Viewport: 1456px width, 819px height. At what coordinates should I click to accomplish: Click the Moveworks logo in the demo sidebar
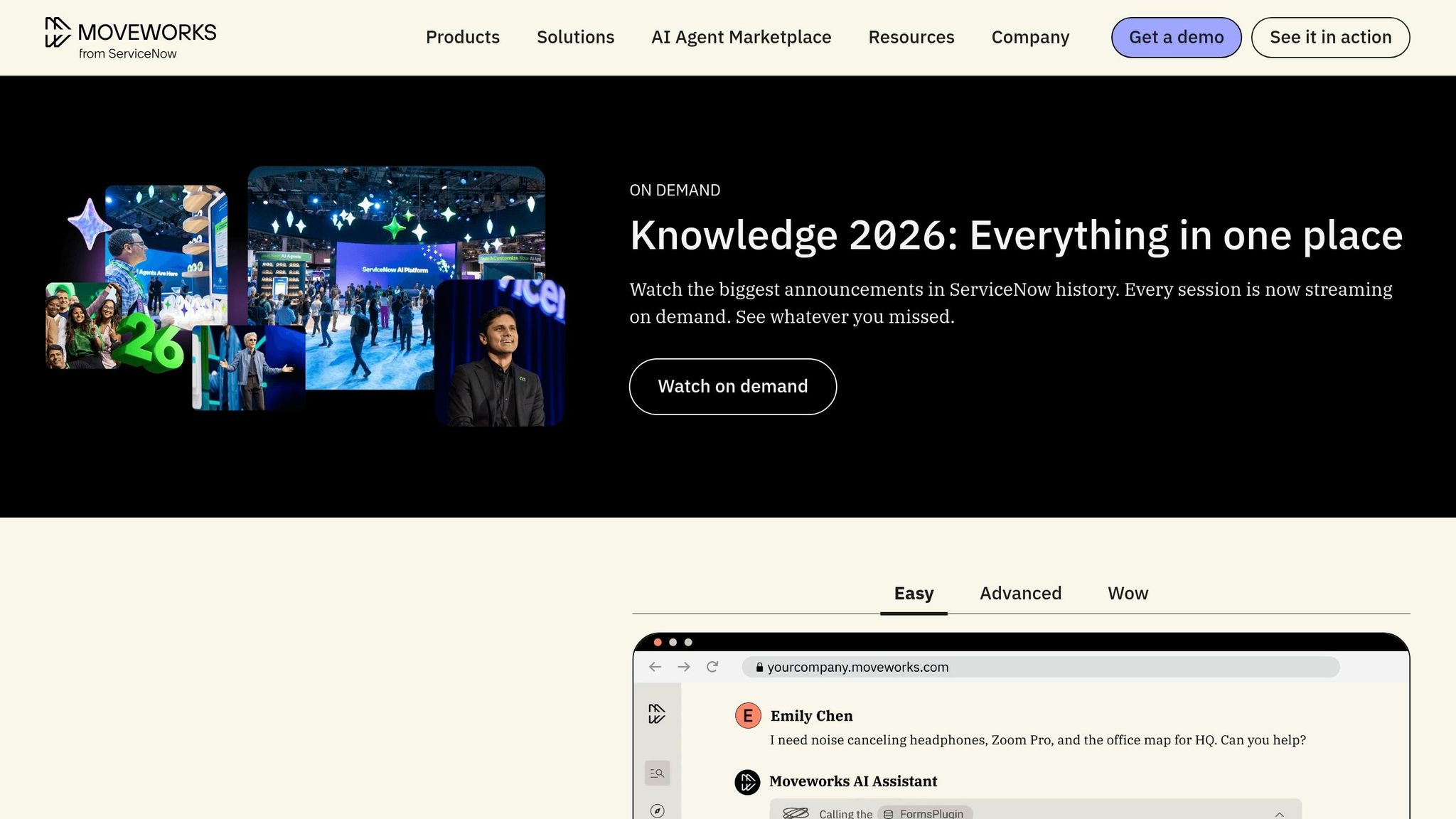pyautogui.click(x=657, y=714)
